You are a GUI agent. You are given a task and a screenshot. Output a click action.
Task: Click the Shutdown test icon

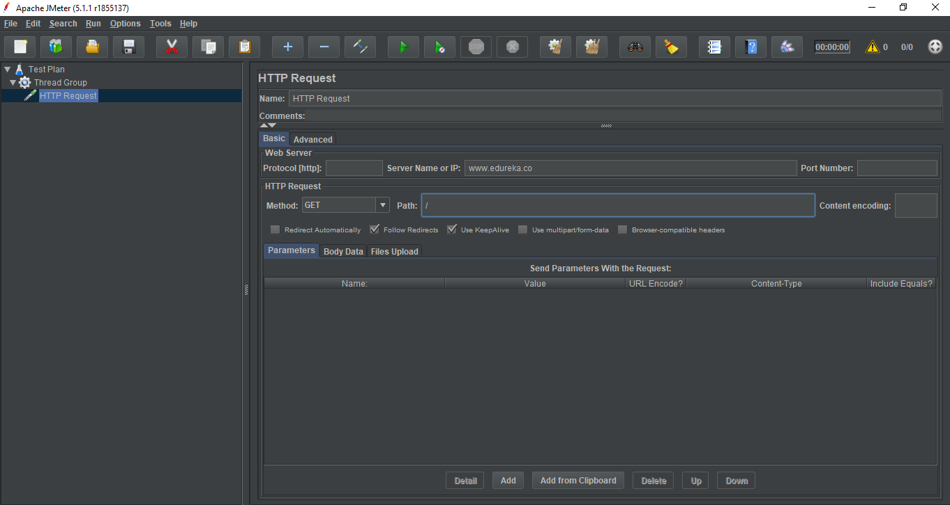pyautogui.click(x=513, y=47)
